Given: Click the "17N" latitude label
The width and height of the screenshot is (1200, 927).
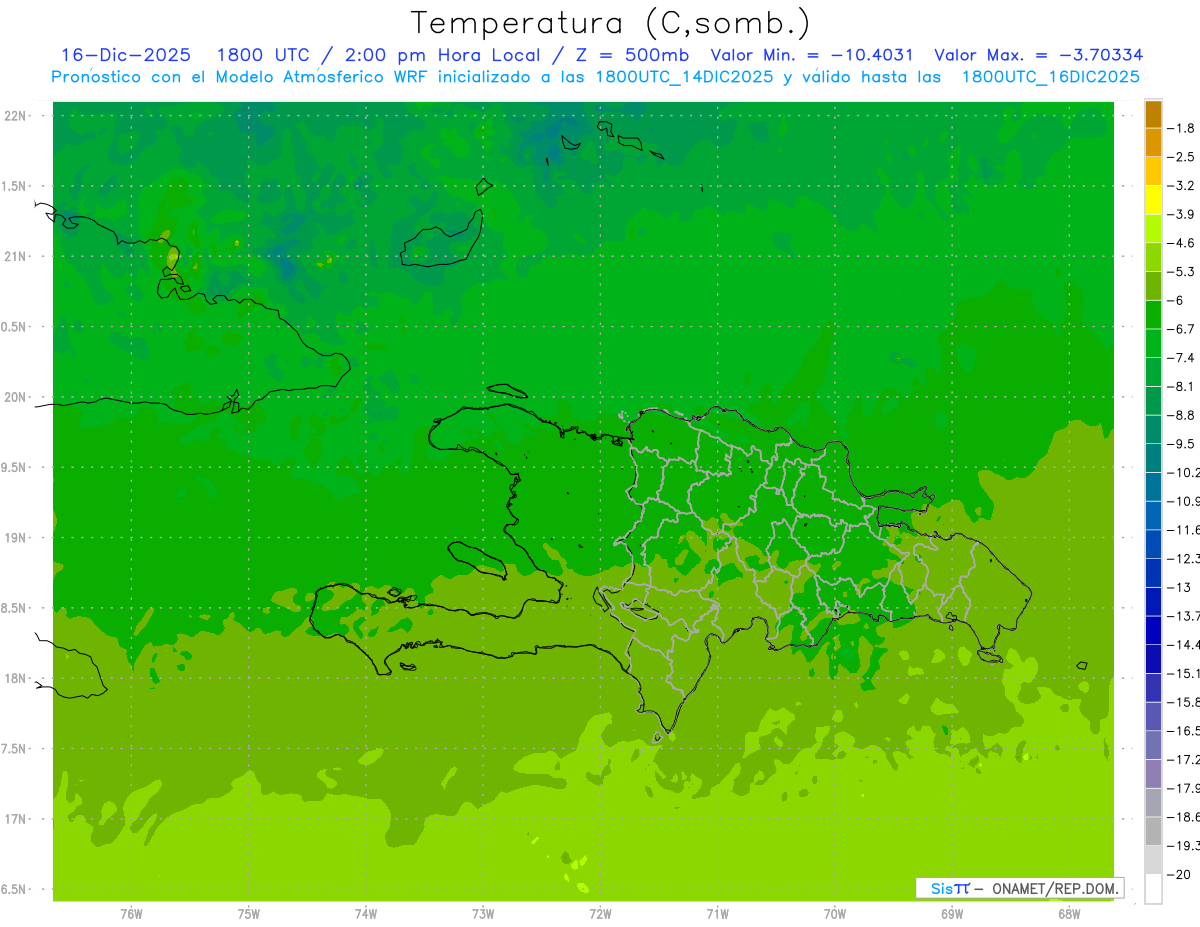Looking at the screenshot, I should click(x=17, y=819).
